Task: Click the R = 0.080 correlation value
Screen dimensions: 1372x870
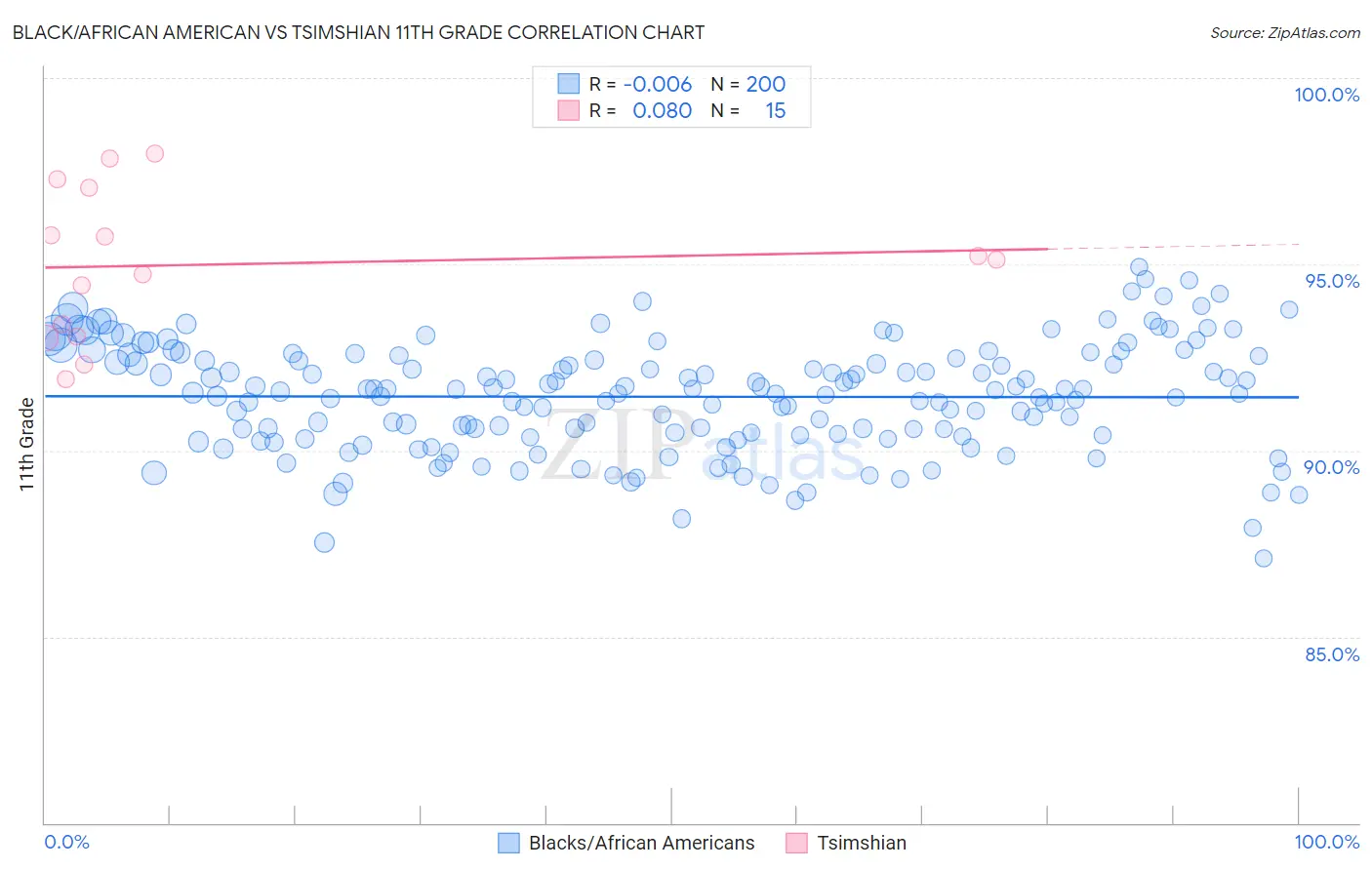Action: pyautogui.click(x=641, y=110)
